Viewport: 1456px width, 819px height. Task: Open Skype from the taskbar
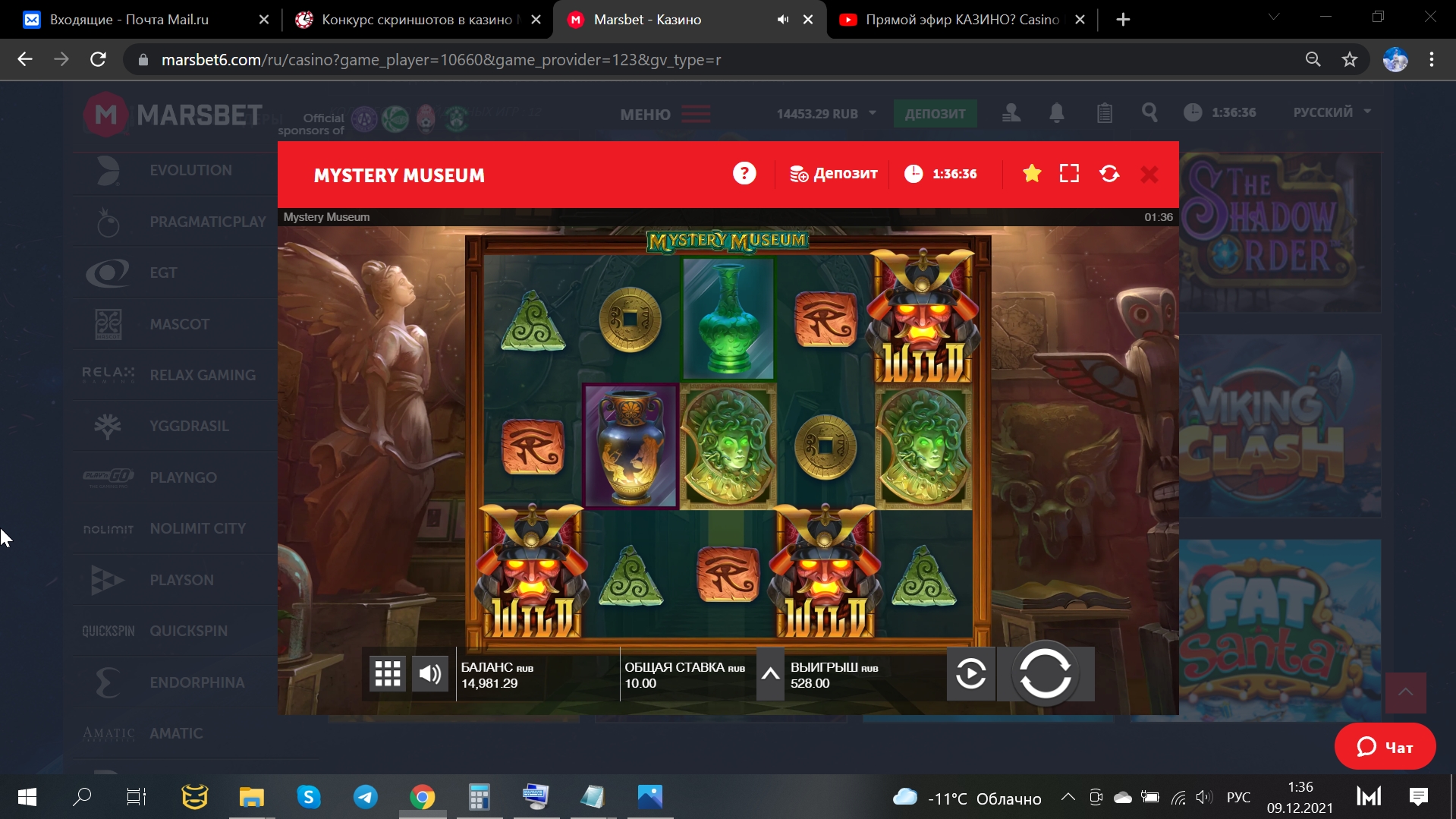(x=309, y=797)
